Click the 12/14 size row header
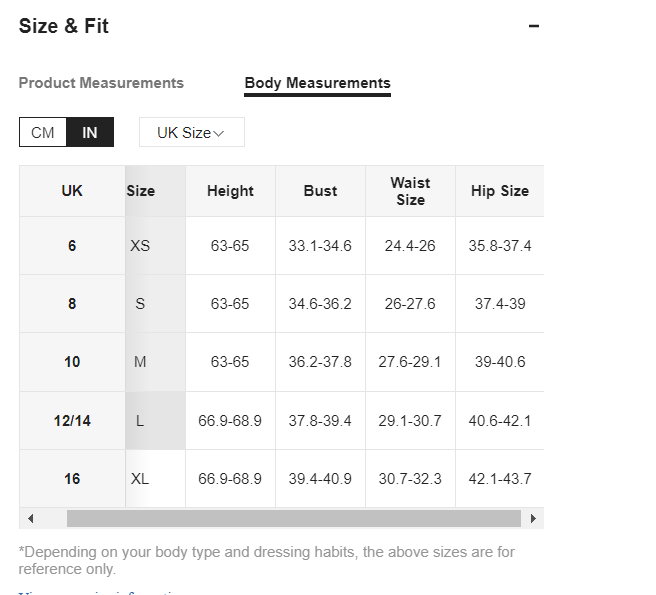Image resolution: width=656 pixels, height=595 pixels. [72, 421]
